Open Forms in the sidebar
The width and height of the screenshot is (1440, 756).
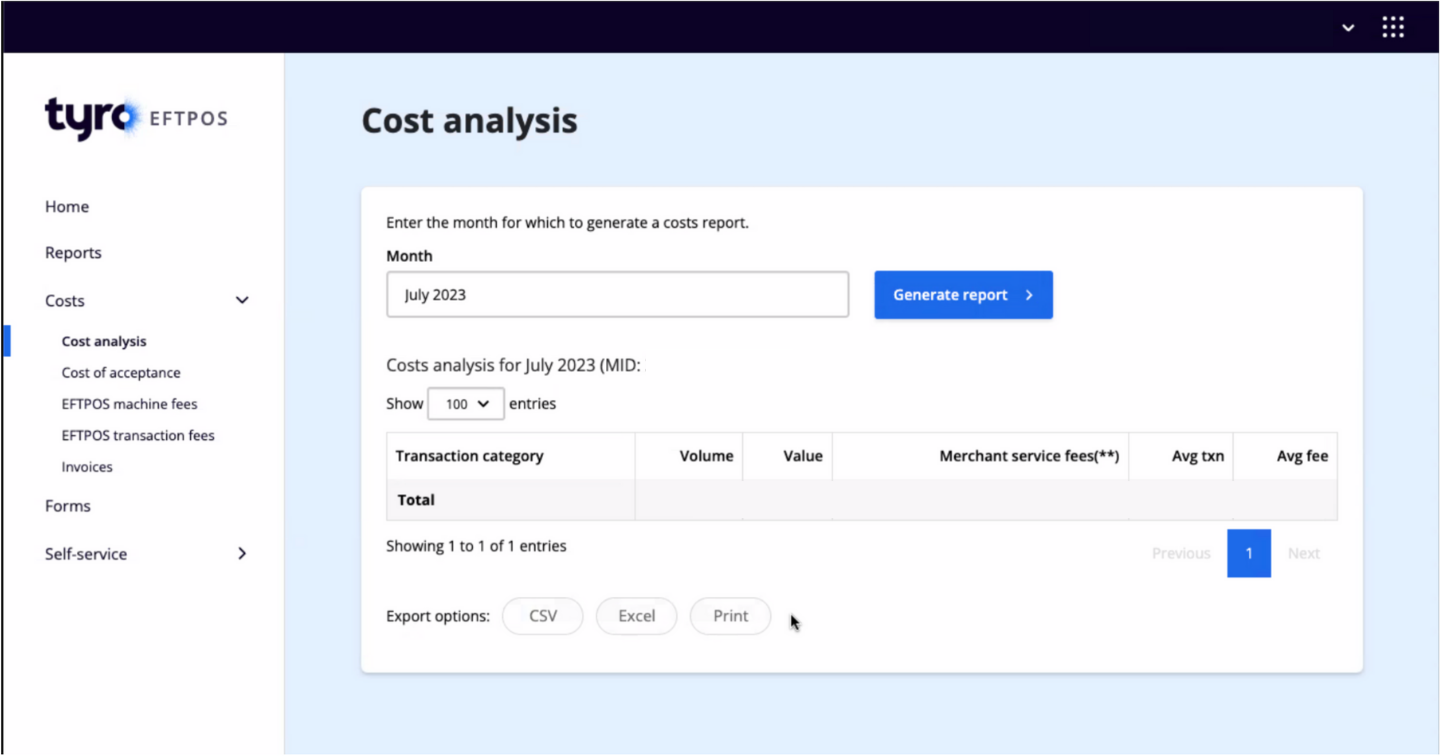point(68,506)
